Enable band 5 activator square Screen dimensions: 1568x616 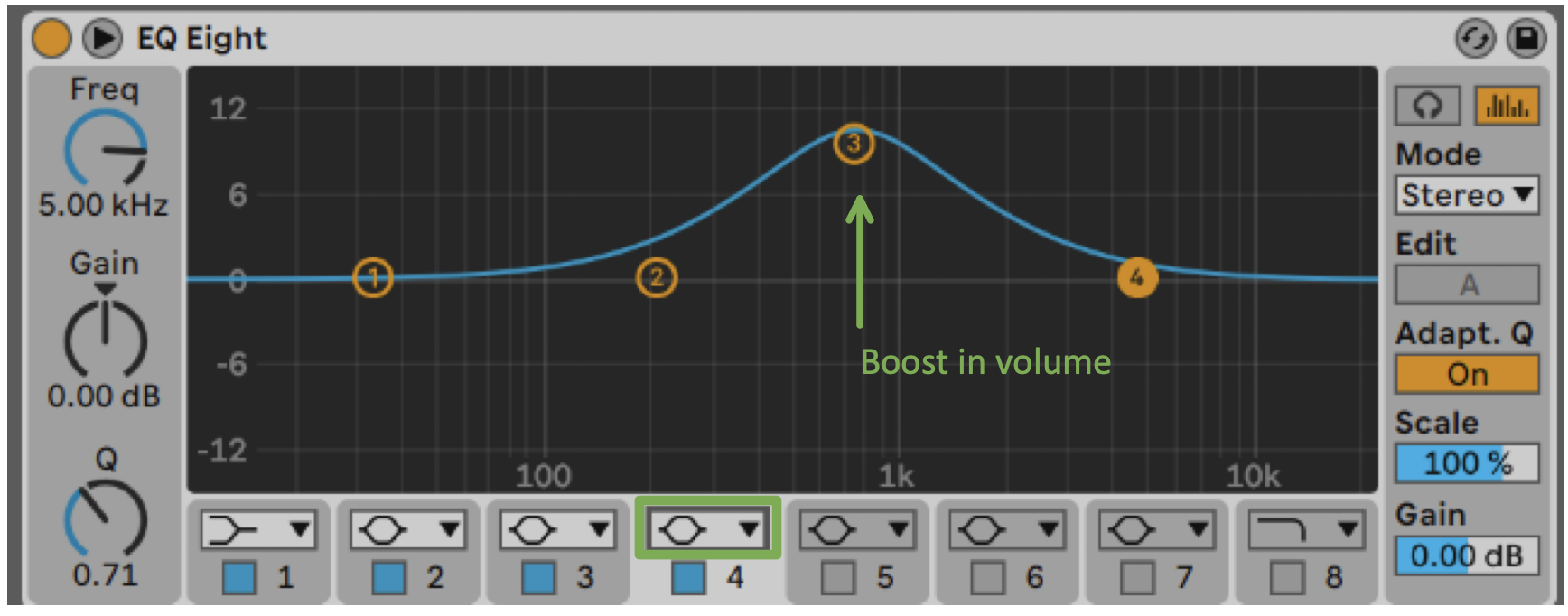click(x=838, y=577)
